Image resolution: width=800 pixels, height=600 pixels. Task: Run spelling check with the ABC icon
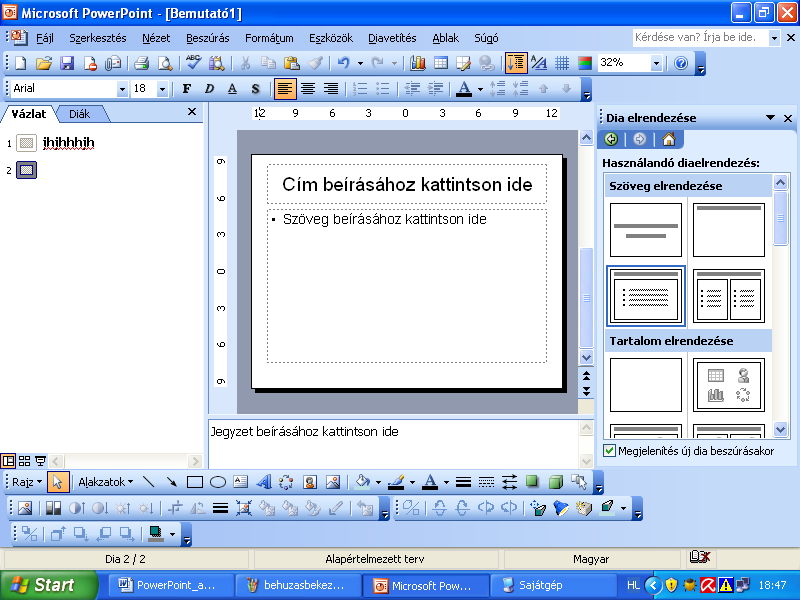coord(193,63)
